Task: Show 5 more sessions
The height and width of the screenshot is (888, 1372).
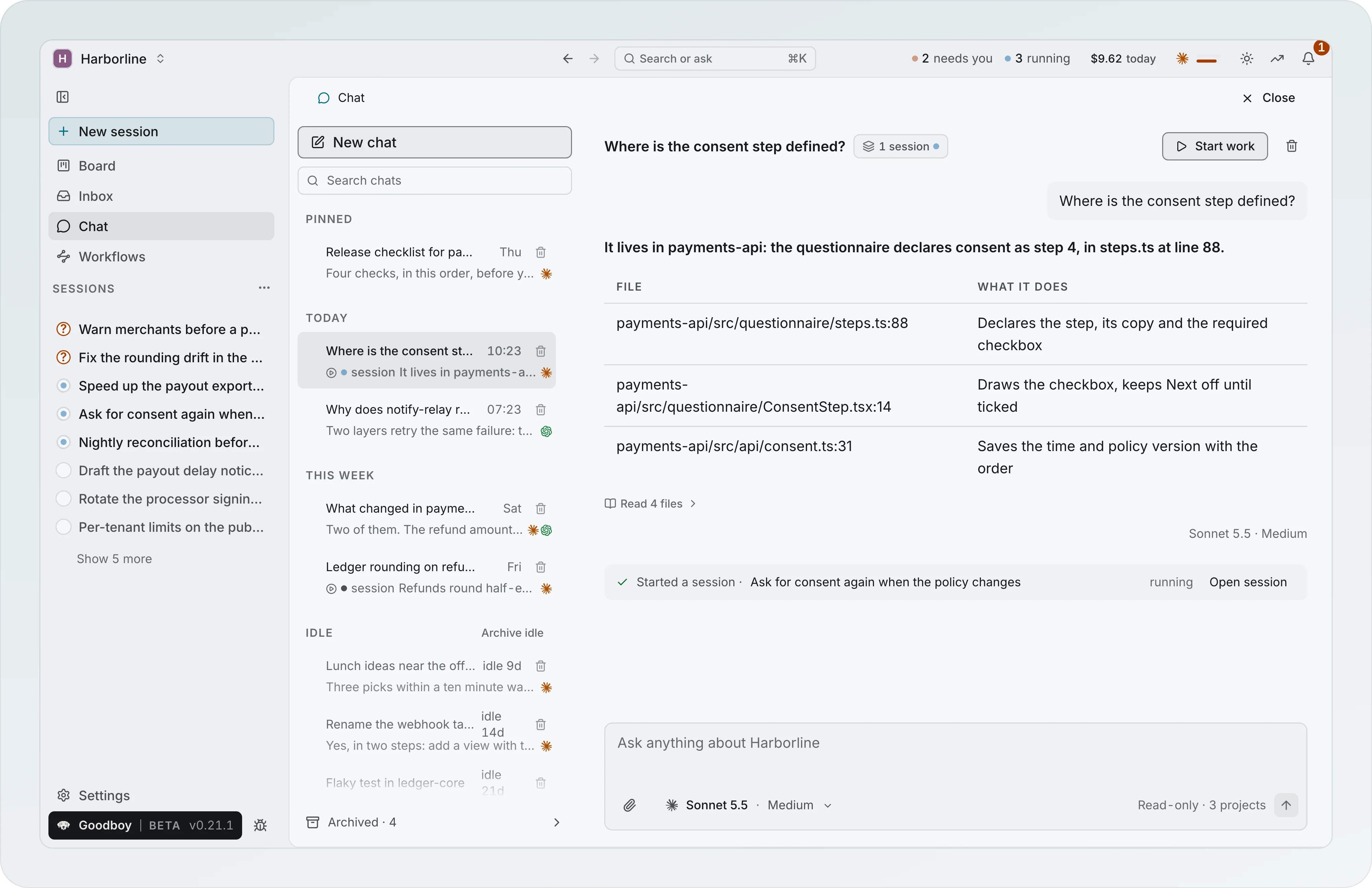Action: click(114, 559)
